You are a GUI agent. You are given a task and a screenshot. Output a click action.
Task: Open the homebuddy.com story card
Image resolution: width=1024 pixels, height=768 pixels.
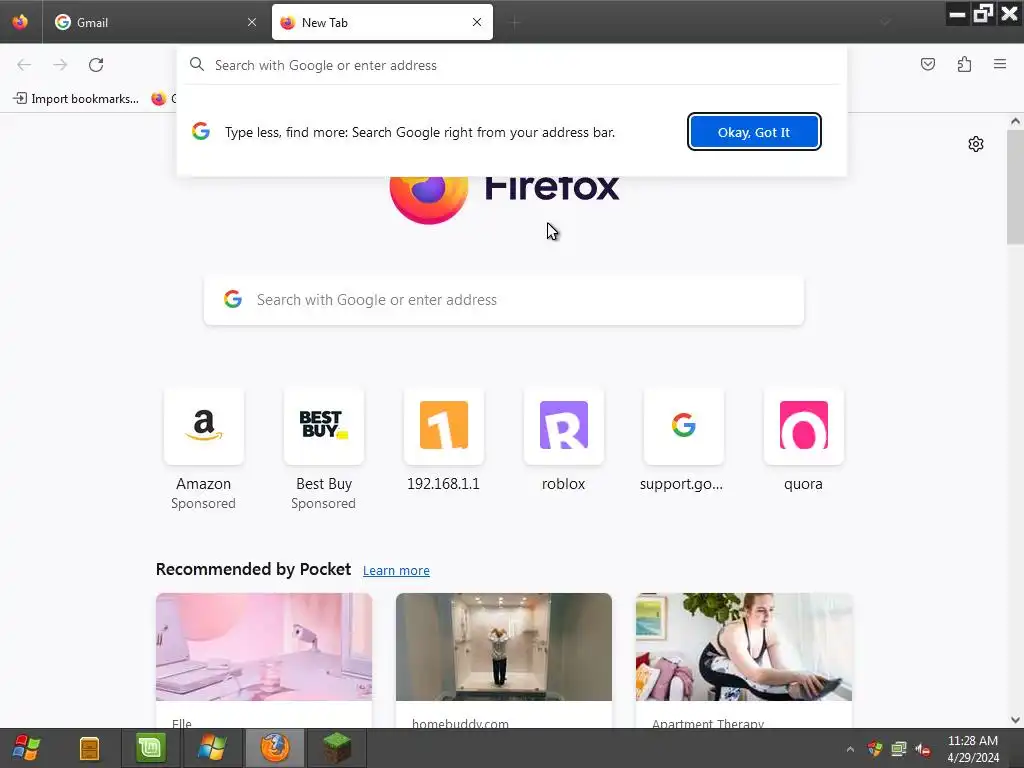pyautogui.click(x=504, y=660)
